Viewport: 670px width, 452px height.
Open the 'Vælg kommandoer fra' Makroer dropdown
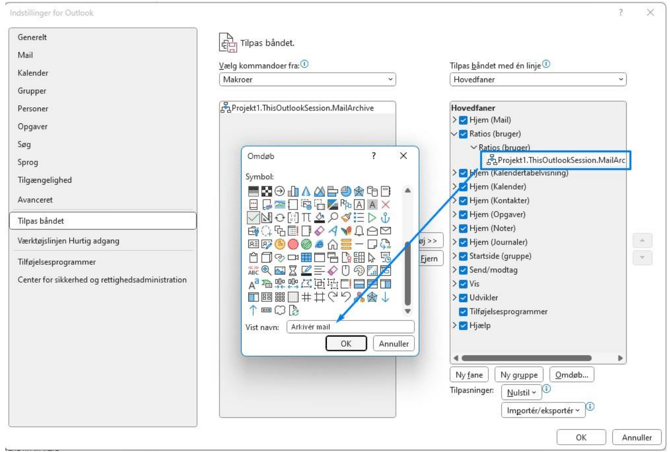tap(307, 79)
